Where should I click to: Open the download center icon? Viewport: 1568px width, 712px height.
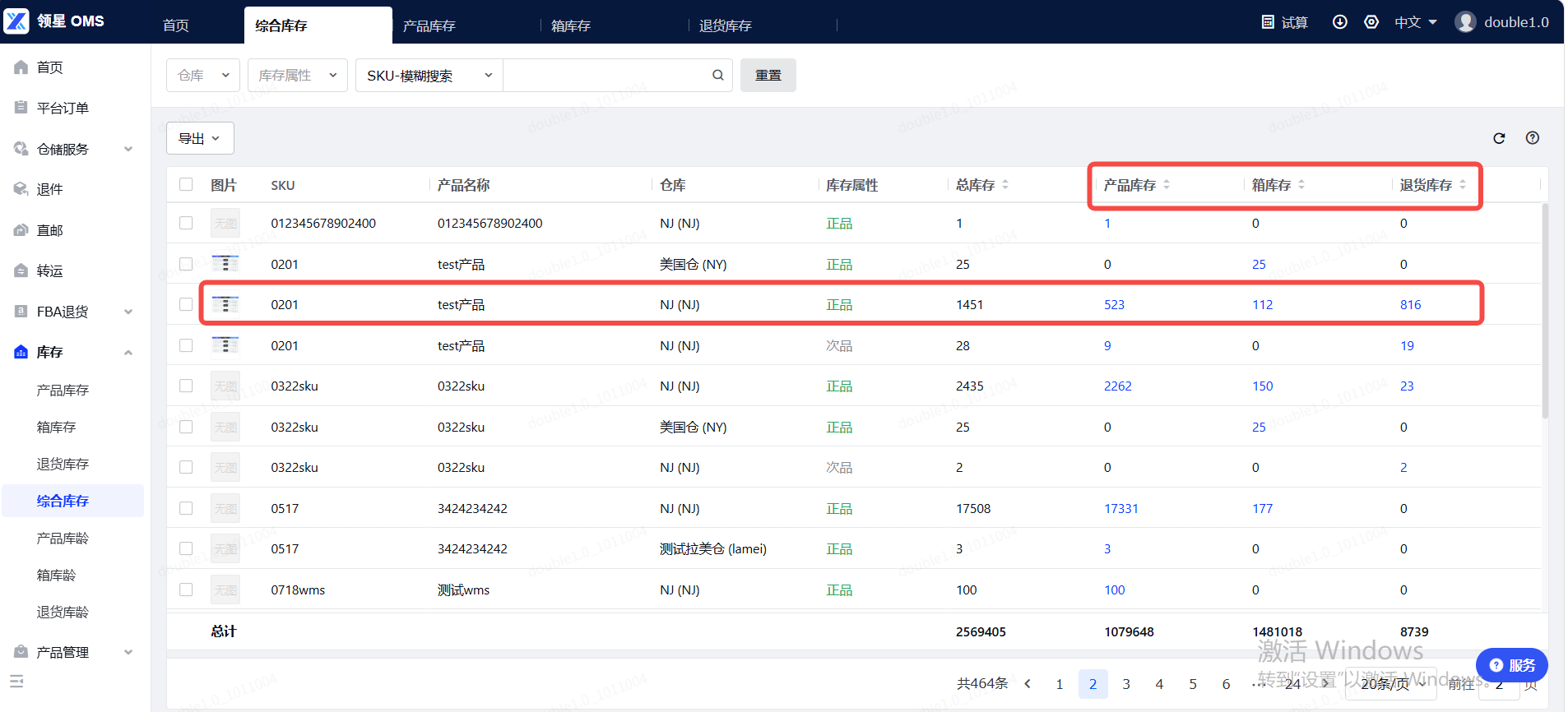(1340, 22)
